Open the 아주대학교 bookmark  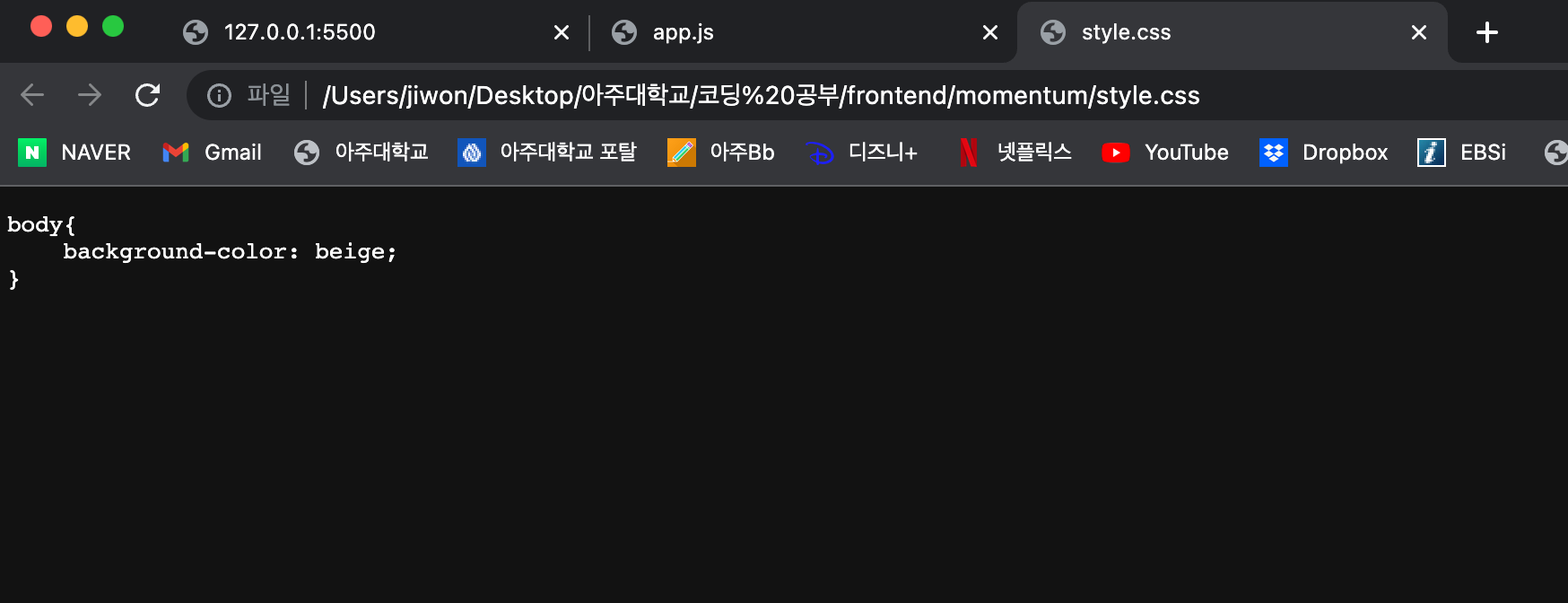click(x=362, y=153)
